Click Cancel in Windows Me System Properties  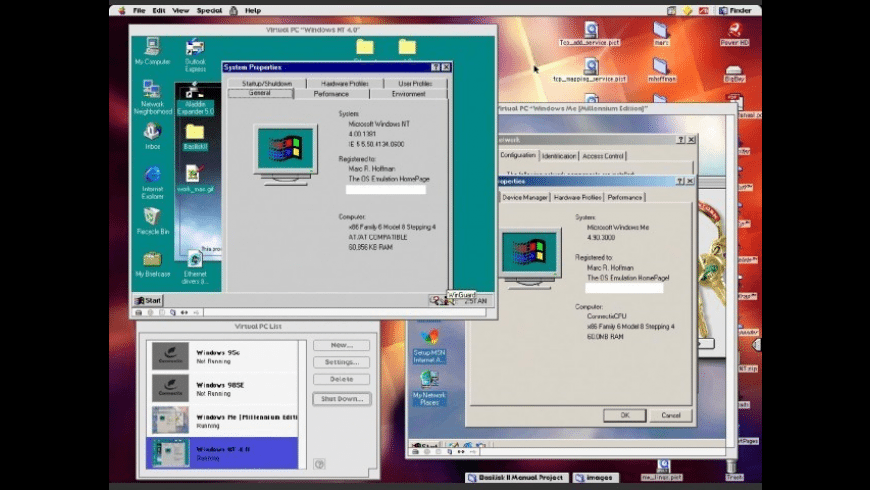(670, 415)
